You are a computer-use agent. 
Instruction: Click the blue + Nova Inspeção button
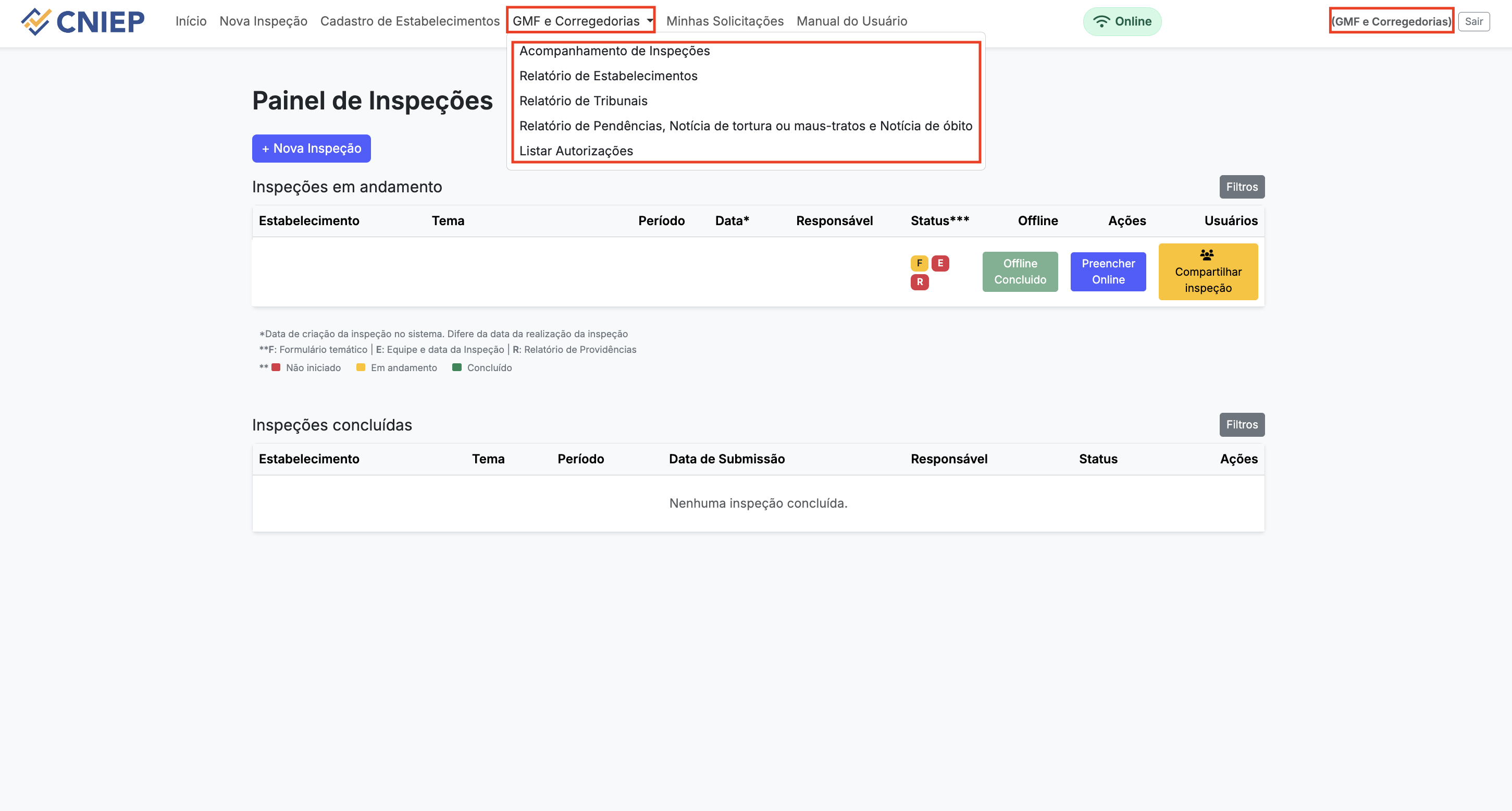click(x=311, y=149)
